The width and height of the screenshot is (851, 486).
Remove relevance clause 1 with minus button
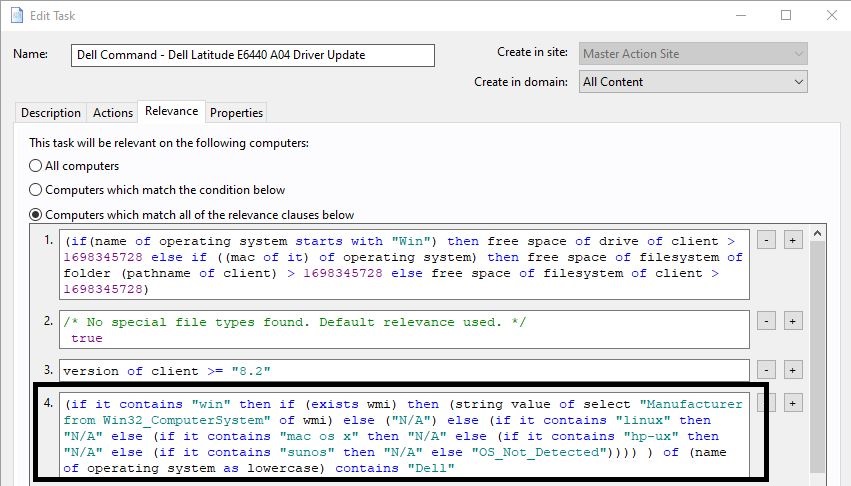(765, 241)
